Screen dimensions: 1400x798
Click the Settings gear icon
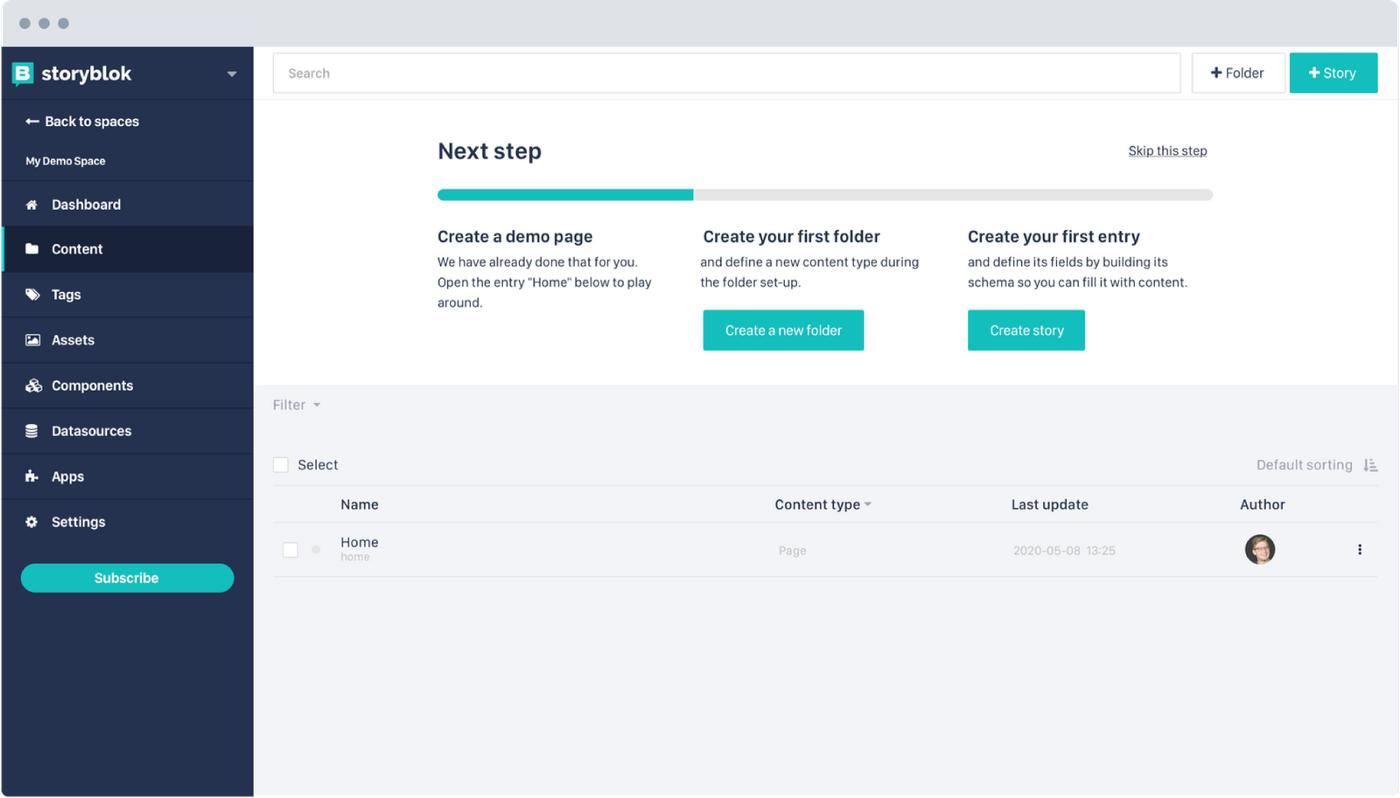coord(32,522)
